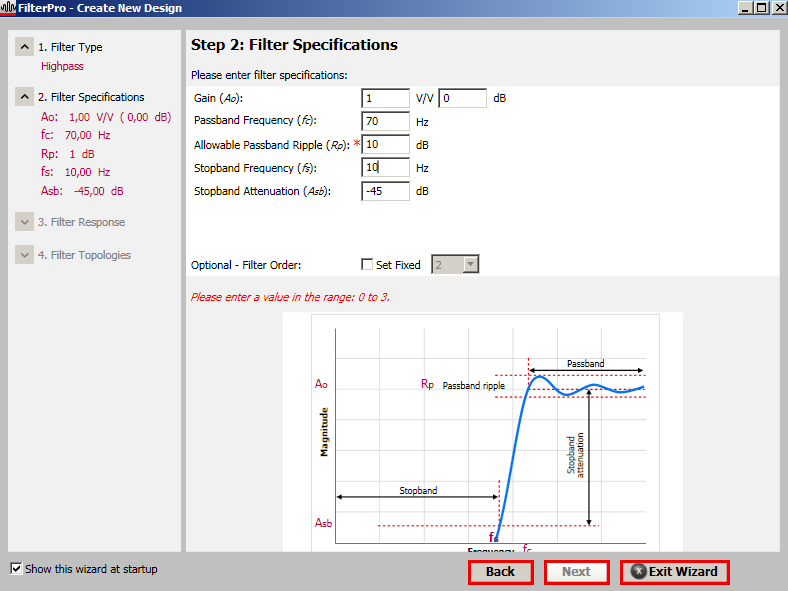Select the 2. Filter Specifications step
This screenshot has height=591, width=788.
91,96
